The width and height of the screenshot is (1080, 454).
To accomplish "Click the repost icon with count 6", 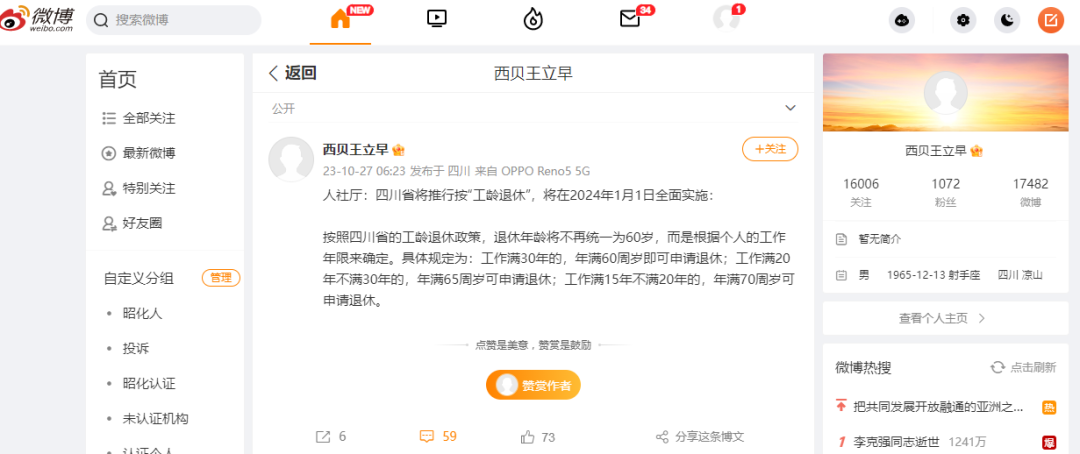I will click(x=331, y=437).
